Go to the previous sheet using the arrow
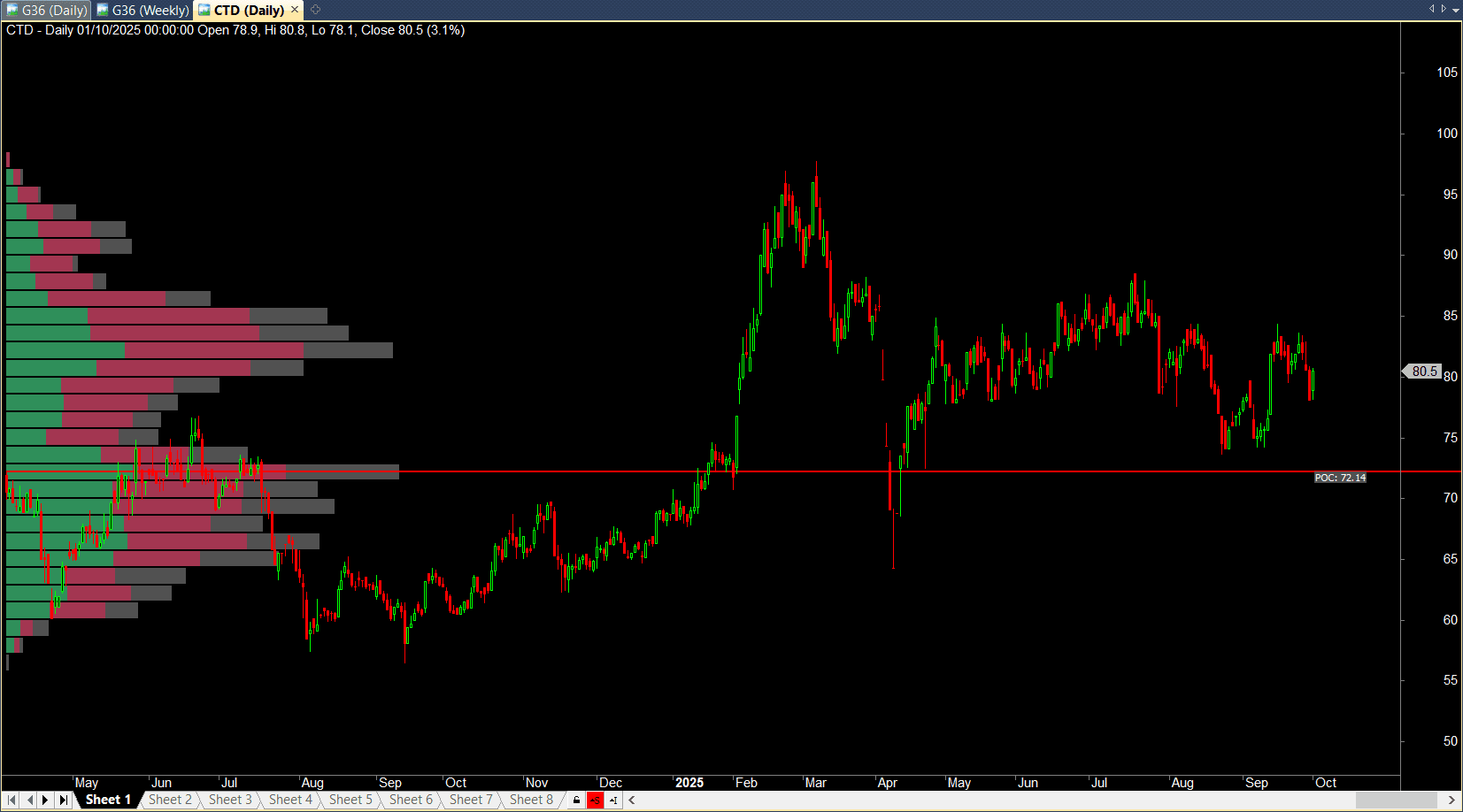1463x812 pixels. click(29, 800)
